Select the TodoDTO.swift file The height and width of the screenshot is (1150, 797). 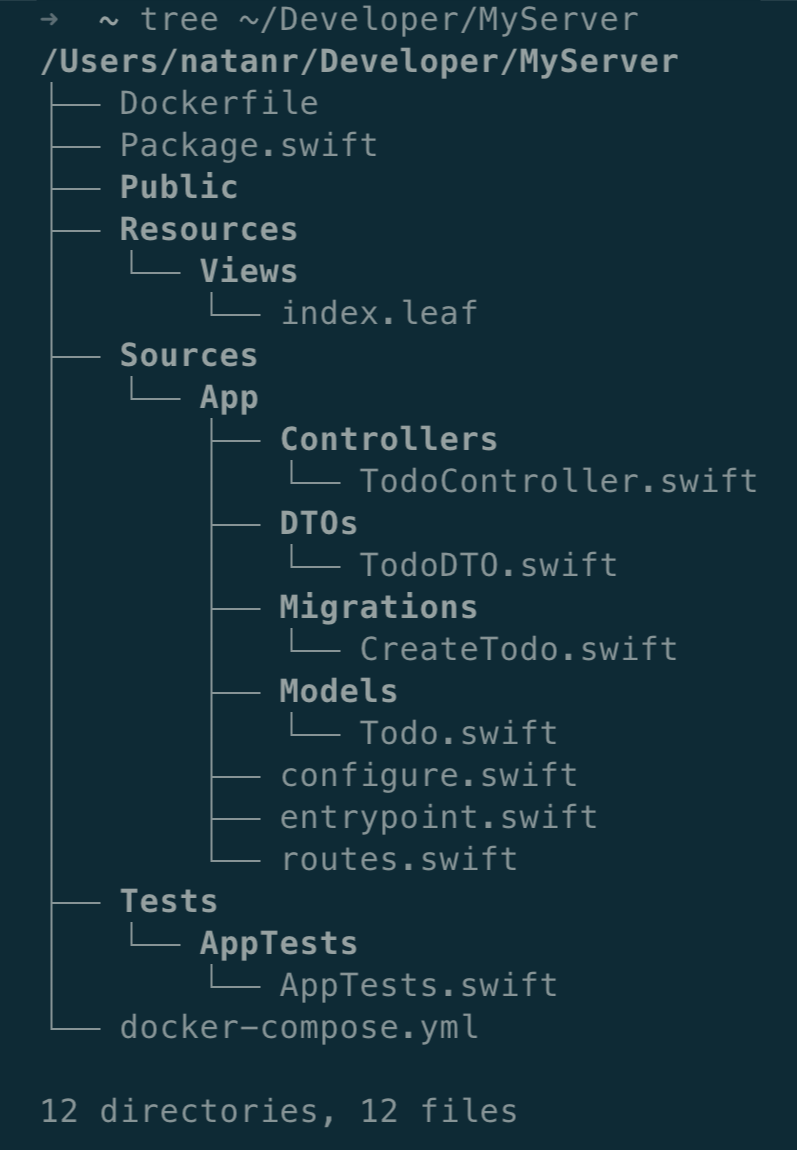pyautogui.click(x=488, y=565)
